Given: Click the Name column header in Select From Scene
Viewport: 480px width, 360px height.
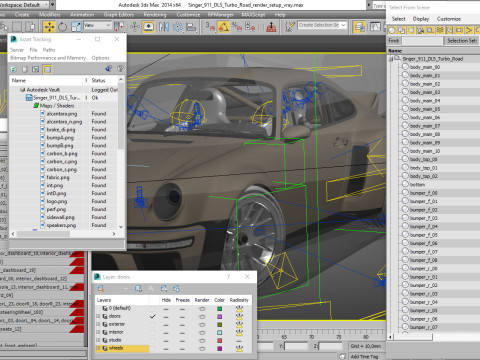Looking at the screenshot, I should 433,51.
